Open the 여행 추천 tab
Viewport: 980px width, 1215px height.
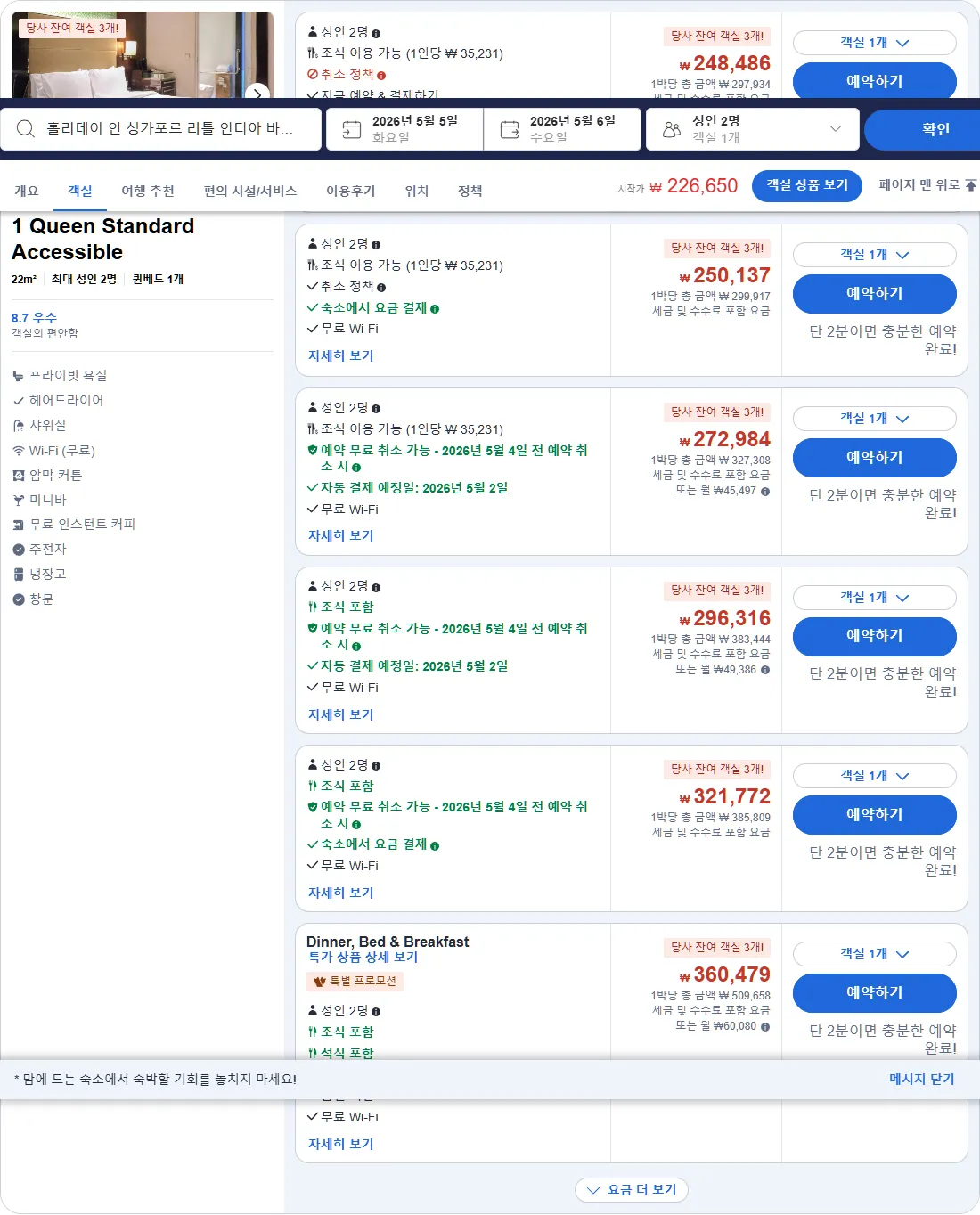click(148, 191)
